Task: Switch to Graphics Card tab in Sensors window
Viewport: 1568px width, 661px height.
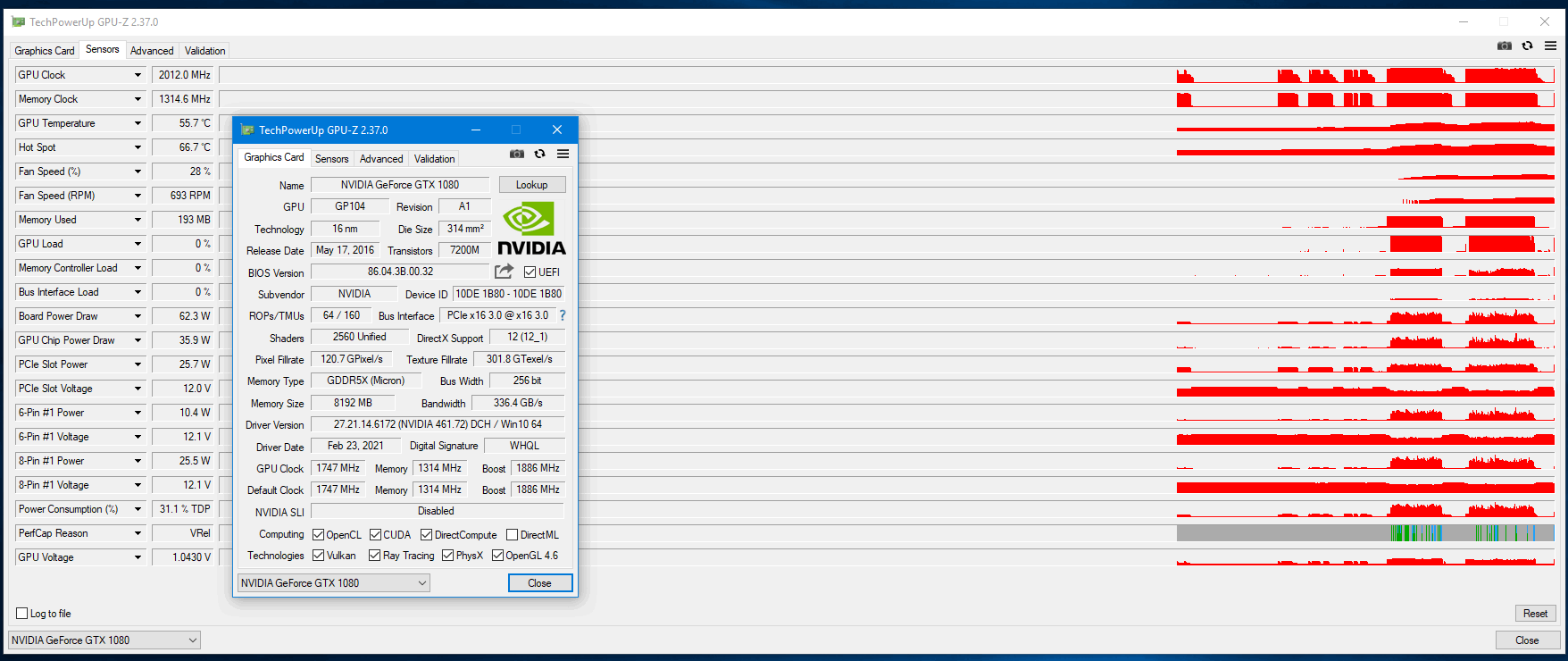Action: coord(45,51)
